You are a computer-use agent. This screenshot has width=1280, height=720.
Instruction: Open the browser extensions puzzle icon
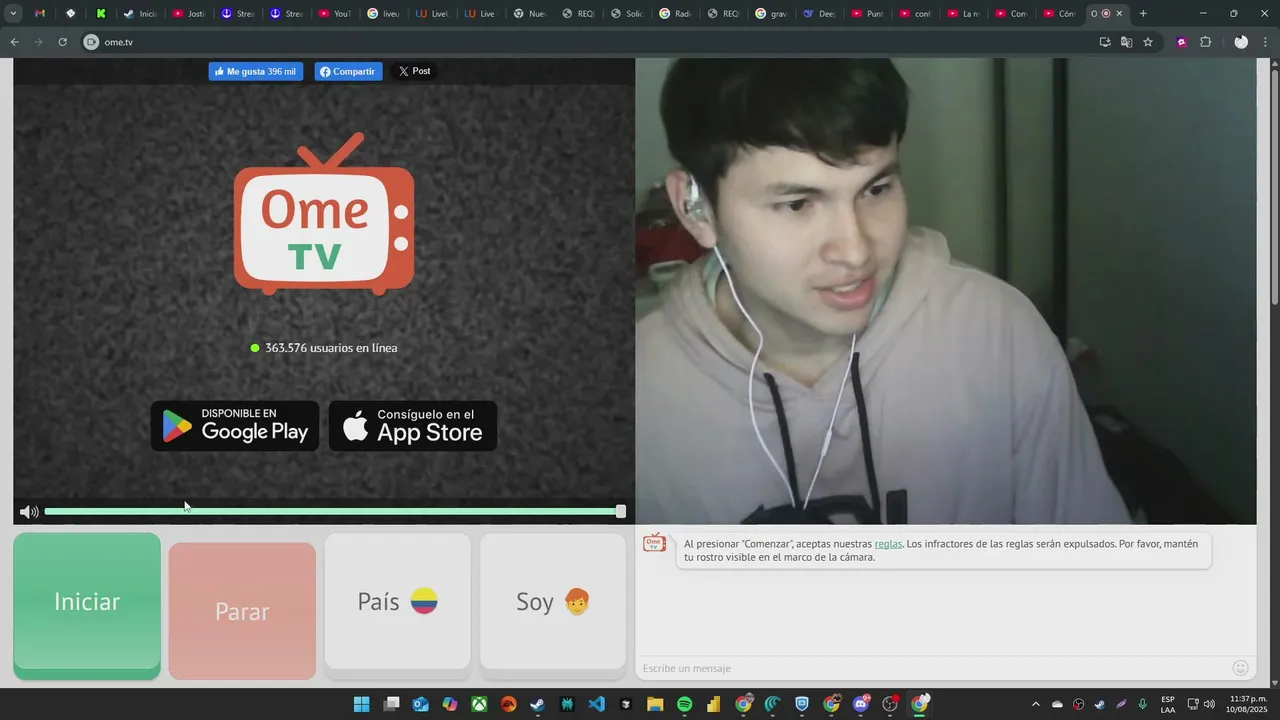1205,42
